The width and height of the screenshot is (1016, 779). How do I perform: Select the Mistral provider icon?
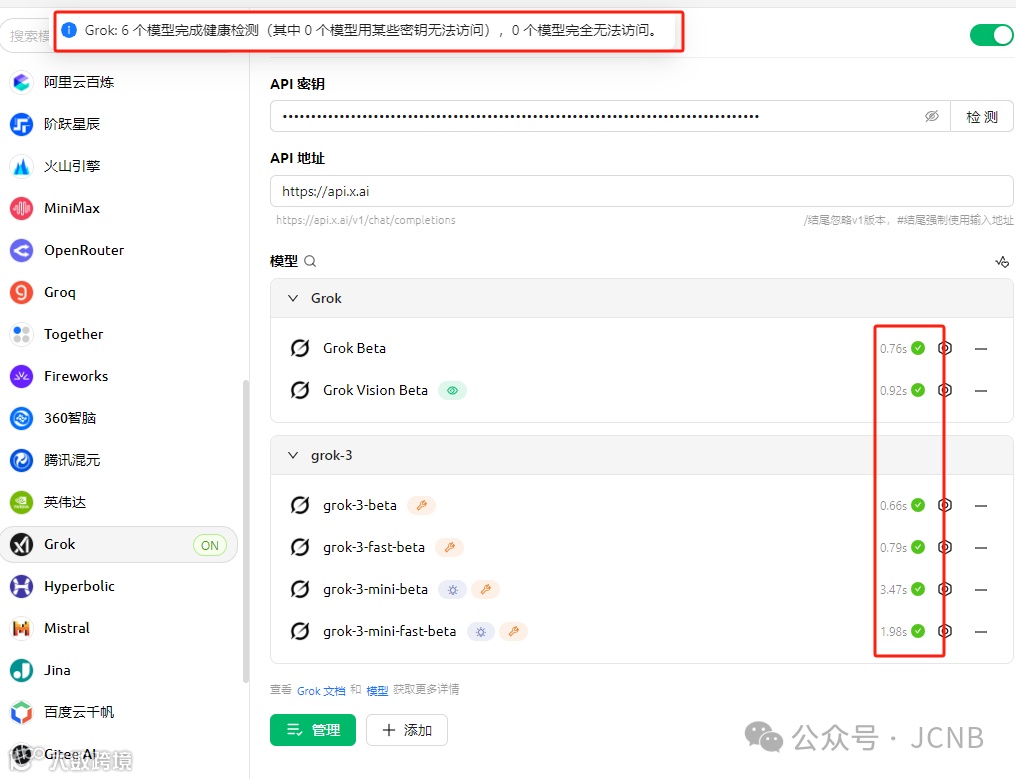pos(21,628)
